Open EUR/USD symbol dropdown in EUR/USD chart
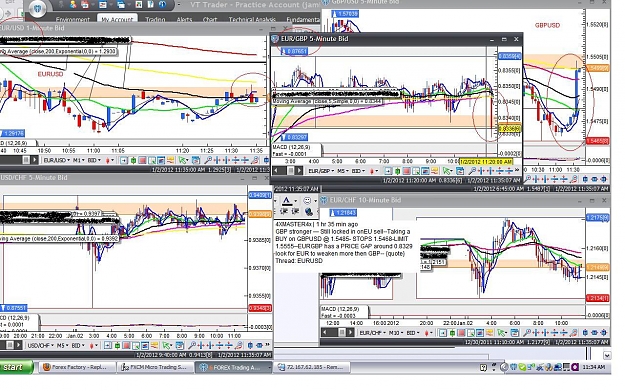 click(57, 160)
